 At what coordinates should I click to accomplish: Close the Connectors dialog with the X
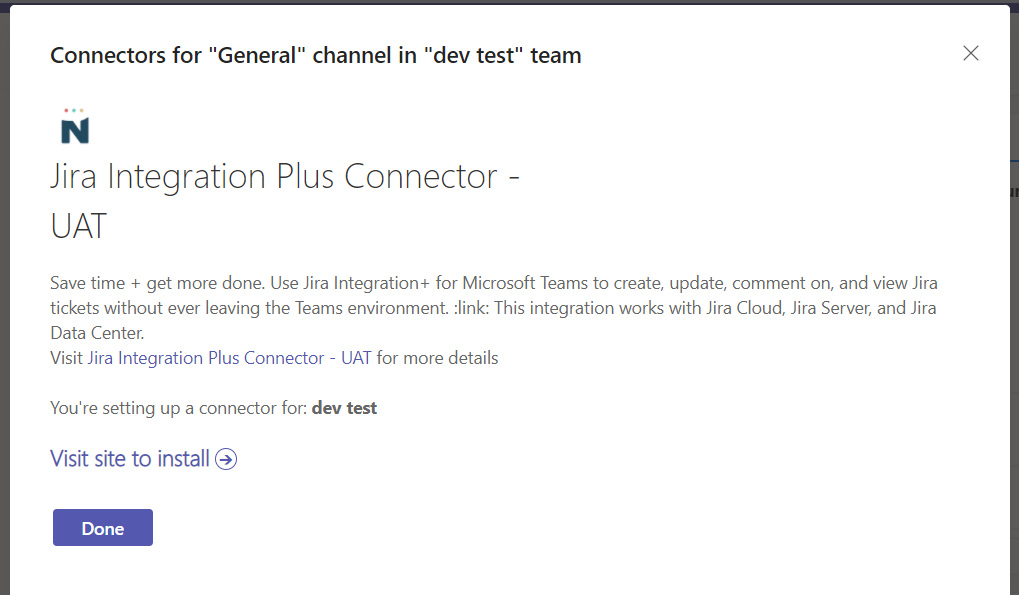[970, 53]
